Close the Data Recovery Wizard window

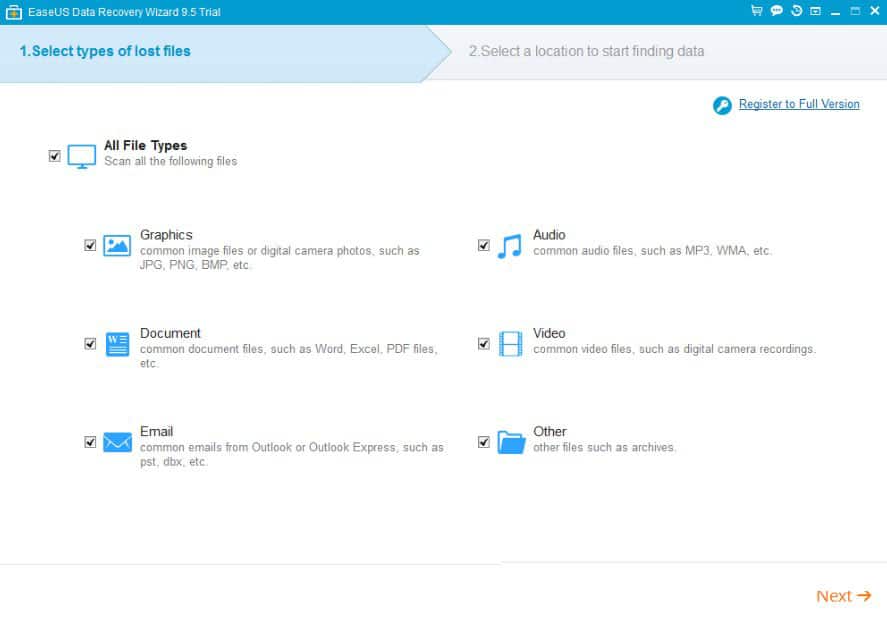(x=875, y=11)
